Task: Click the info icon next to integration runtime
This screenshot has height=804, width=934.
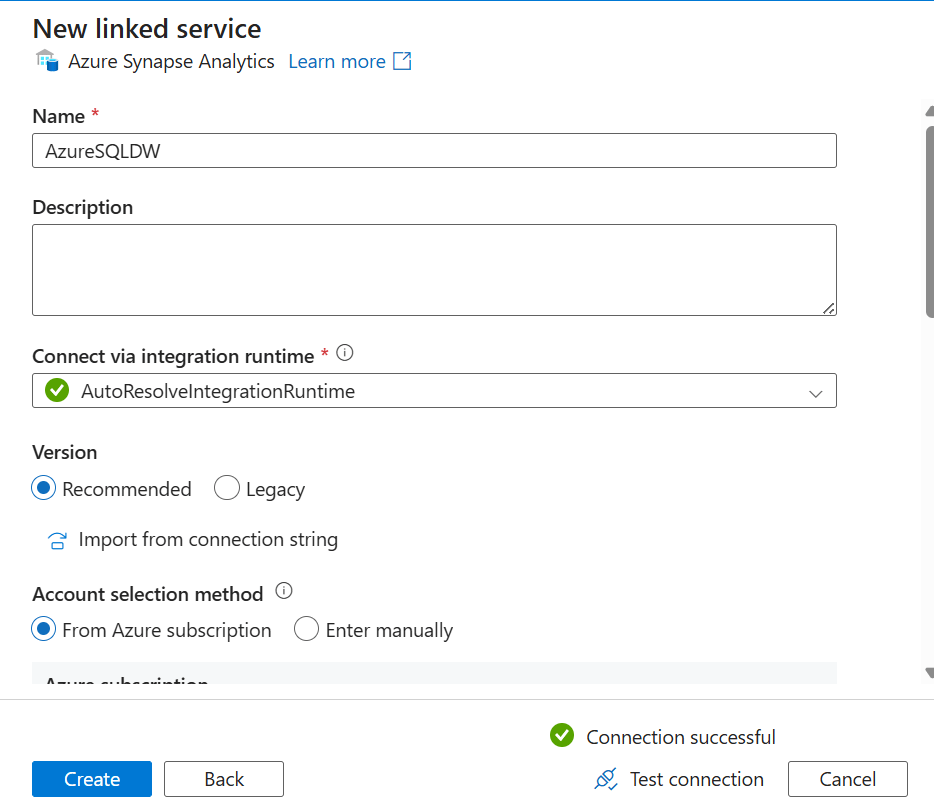Action: click(345, 353)
